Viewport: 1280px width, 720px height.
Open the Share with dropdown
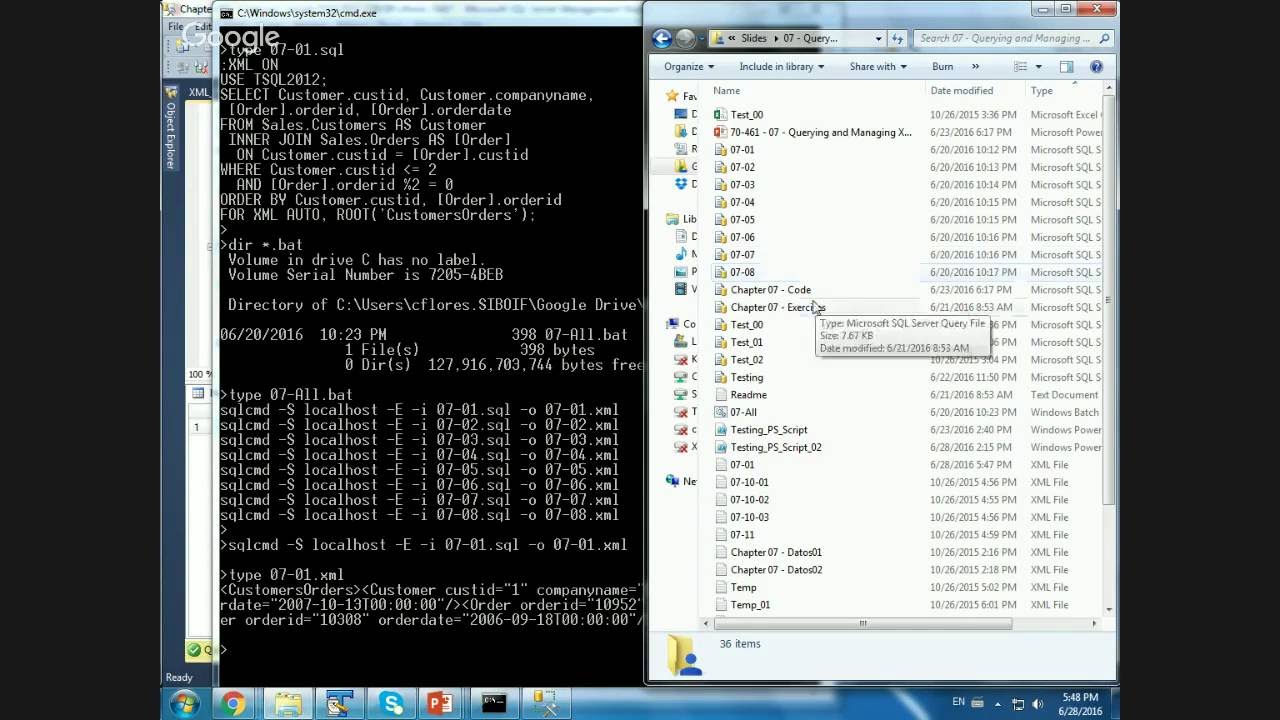coord(878,67)
